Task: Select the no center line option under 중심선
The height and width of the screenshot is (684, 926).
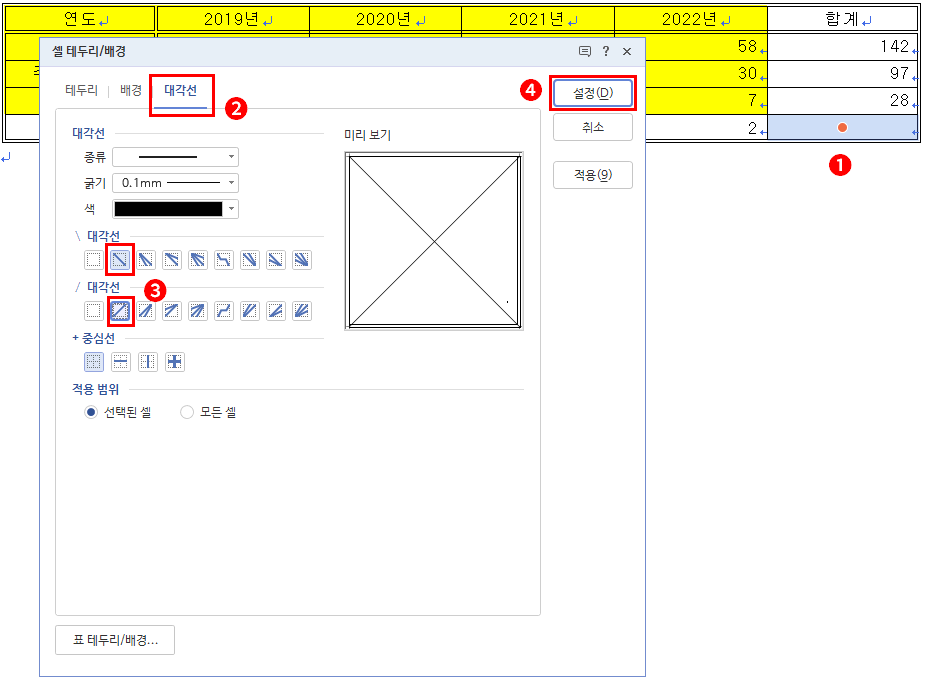Action: pos(93,361)
